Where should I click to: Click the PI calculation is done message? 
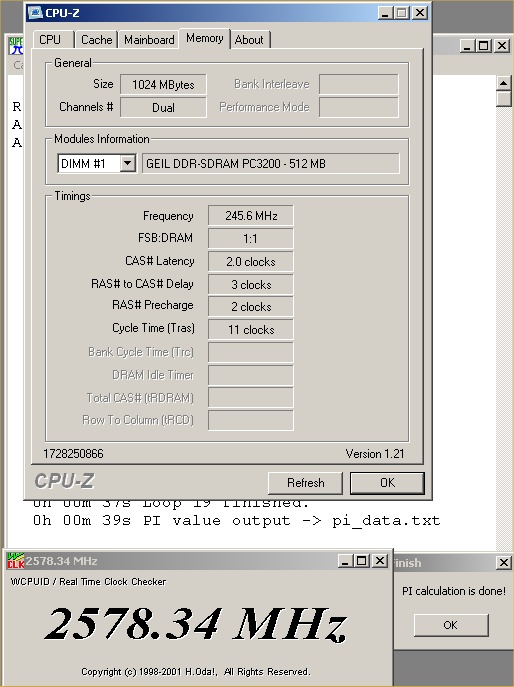click(x=454, y=591)
